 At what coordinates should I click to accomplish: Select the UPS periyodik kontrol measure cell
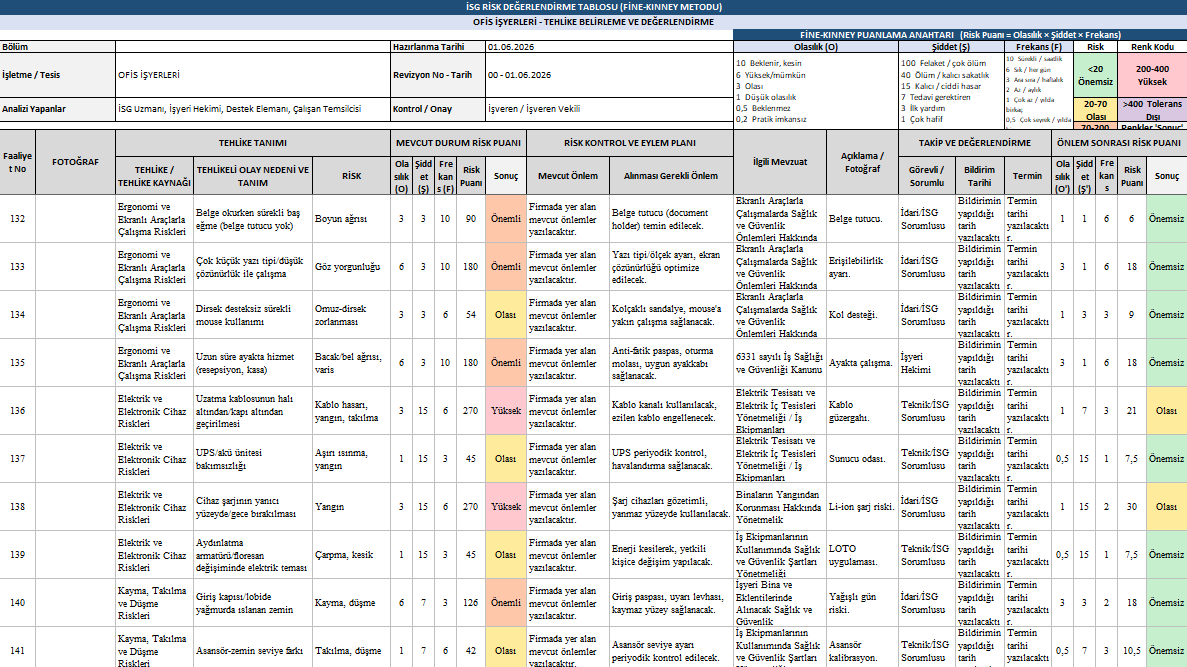tap(671, 459)
